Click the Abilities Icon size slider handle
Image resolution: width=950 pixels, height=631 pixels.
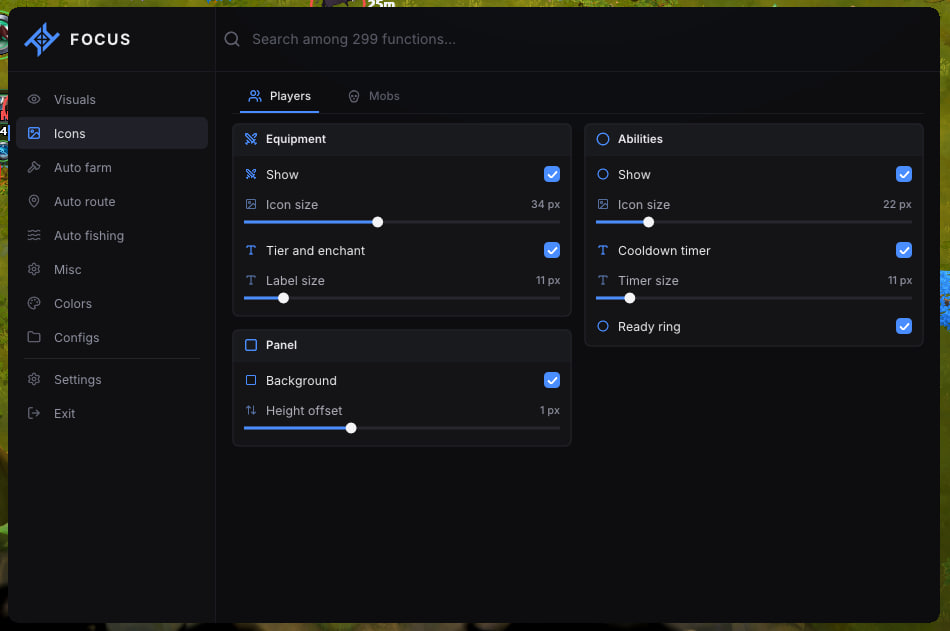[648, 222]
